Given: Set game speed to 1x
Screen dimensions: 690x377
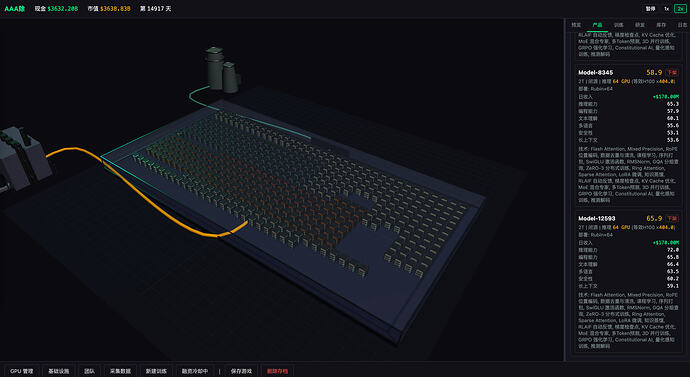Looking at the screenshot, I should [x=666, y=9].
